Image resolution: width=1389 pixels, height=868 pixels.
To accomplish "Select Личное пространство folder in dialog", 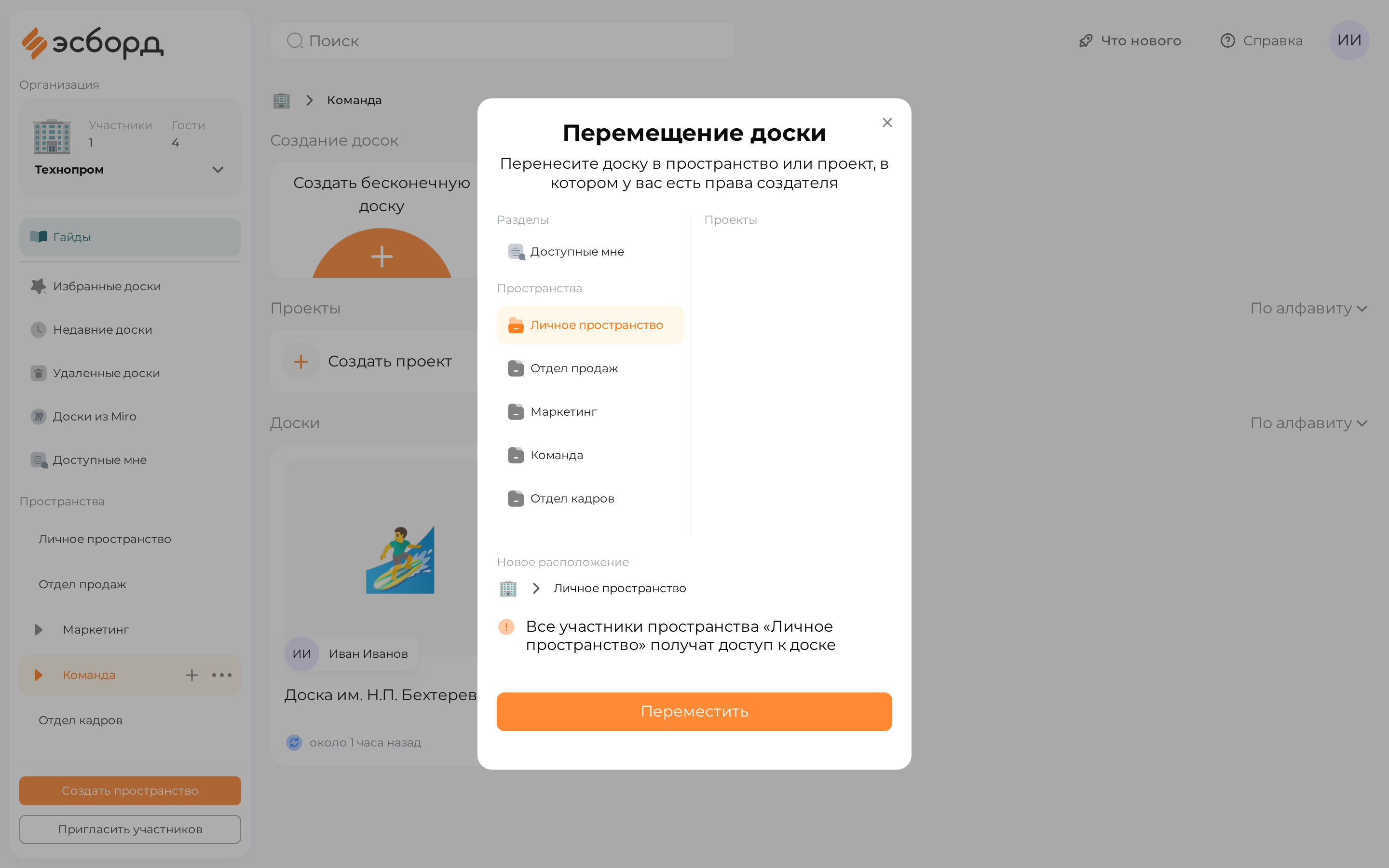I will [x=591, y=325].
